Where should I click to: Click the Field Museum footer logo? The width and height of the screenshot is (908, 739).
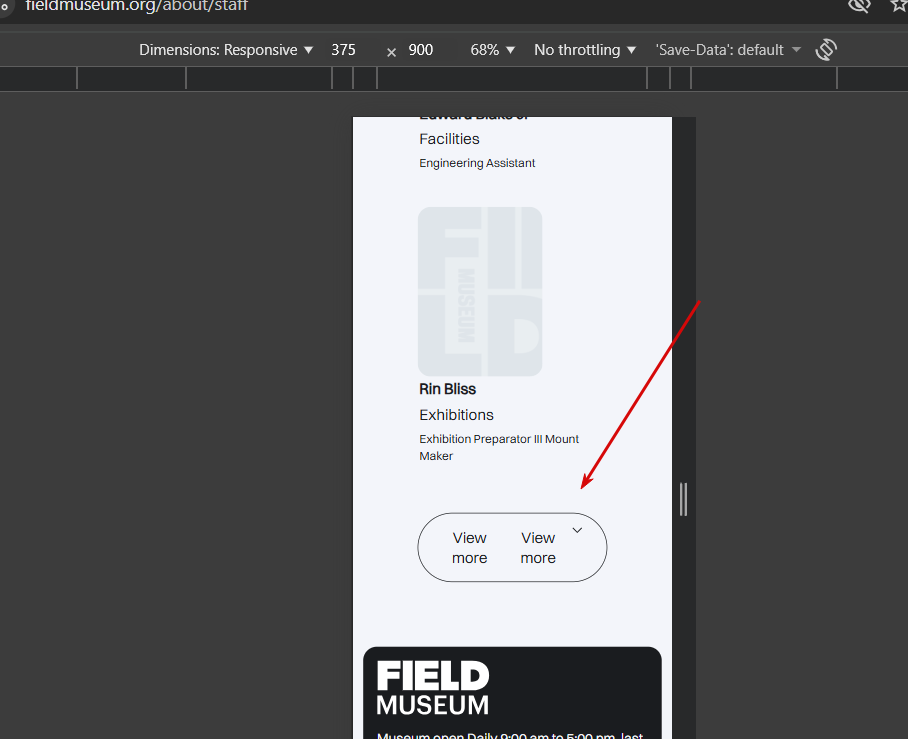(x=433, y=687)
